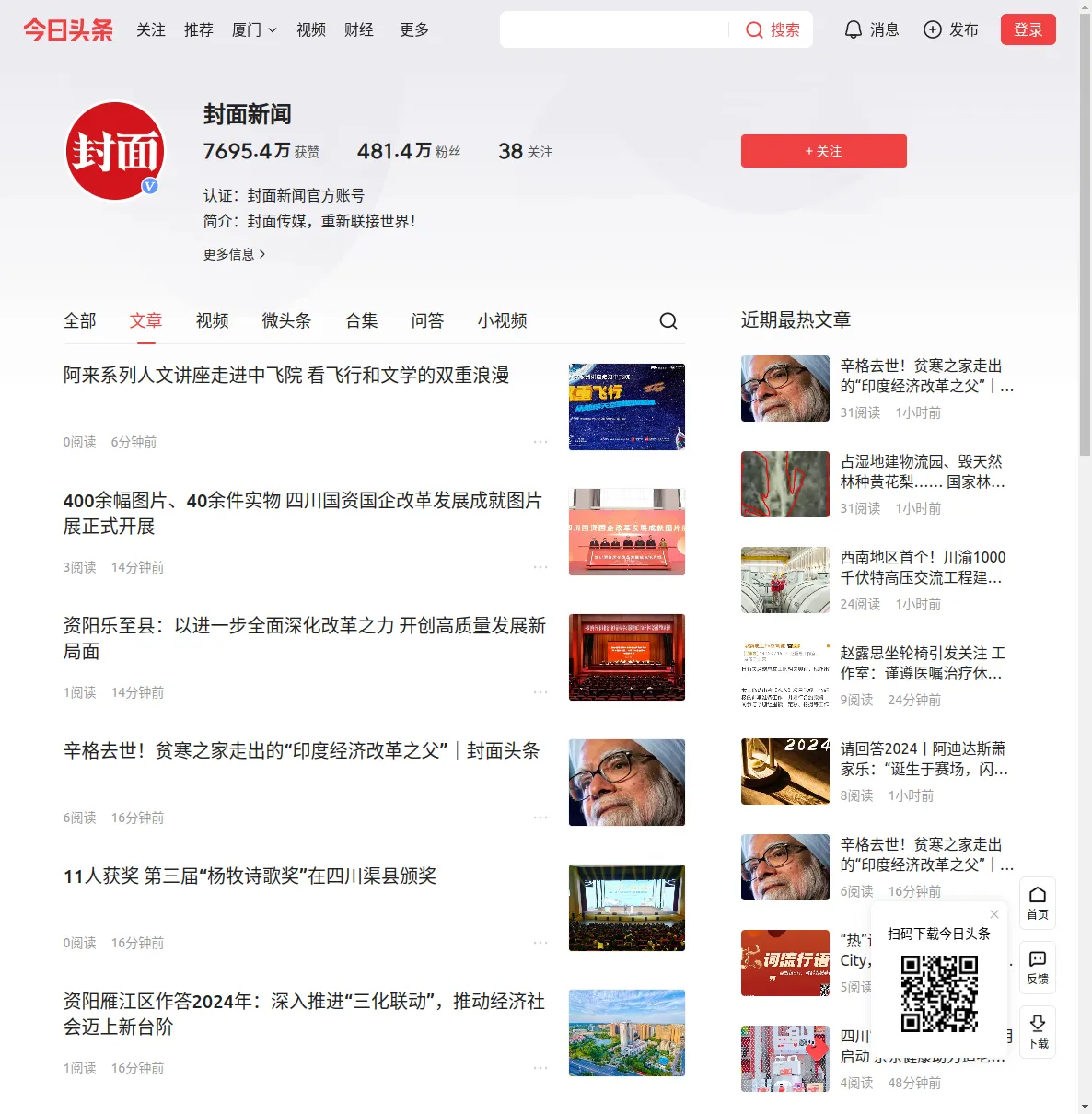
Task: Expand 更多信息 account details
Action: 235,254
